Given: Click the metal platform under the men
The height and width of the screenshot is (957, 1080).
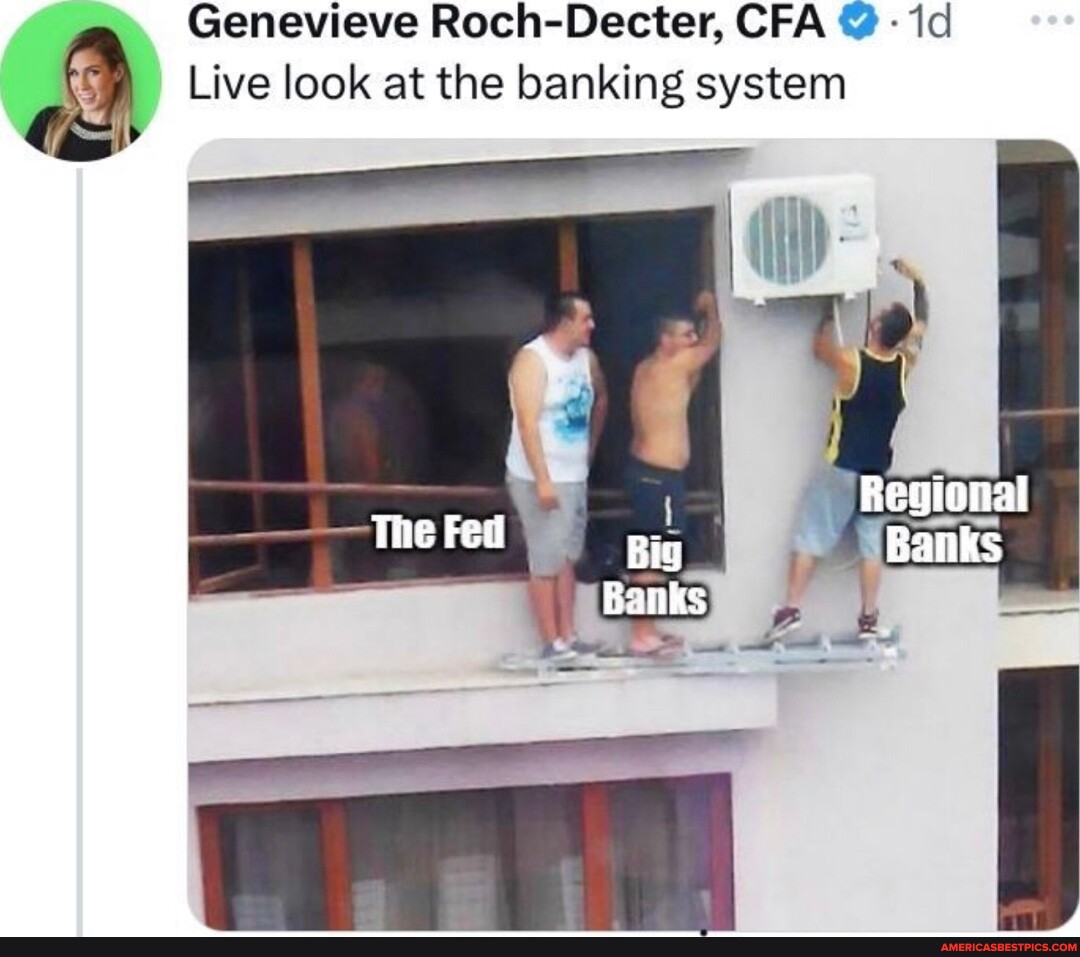Looking at the screenshot, I should [701, 655].
